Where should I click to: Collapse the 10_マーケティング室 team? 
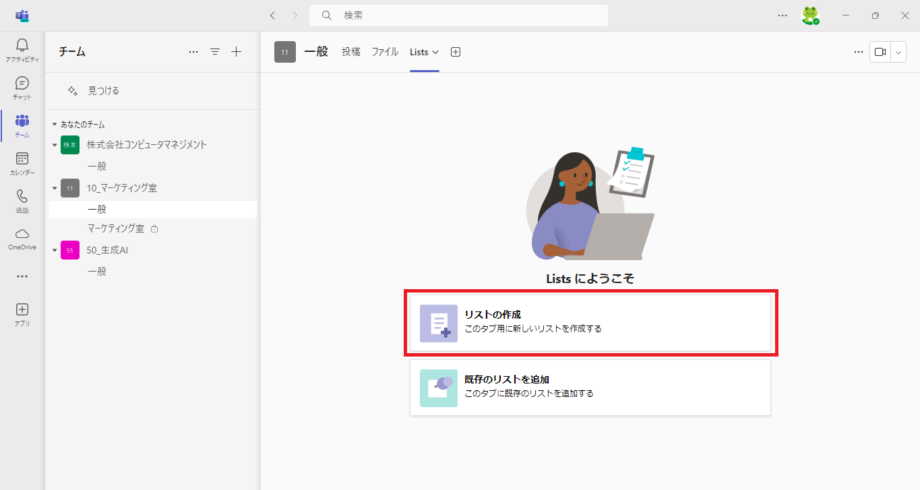[x=55, y=188]
